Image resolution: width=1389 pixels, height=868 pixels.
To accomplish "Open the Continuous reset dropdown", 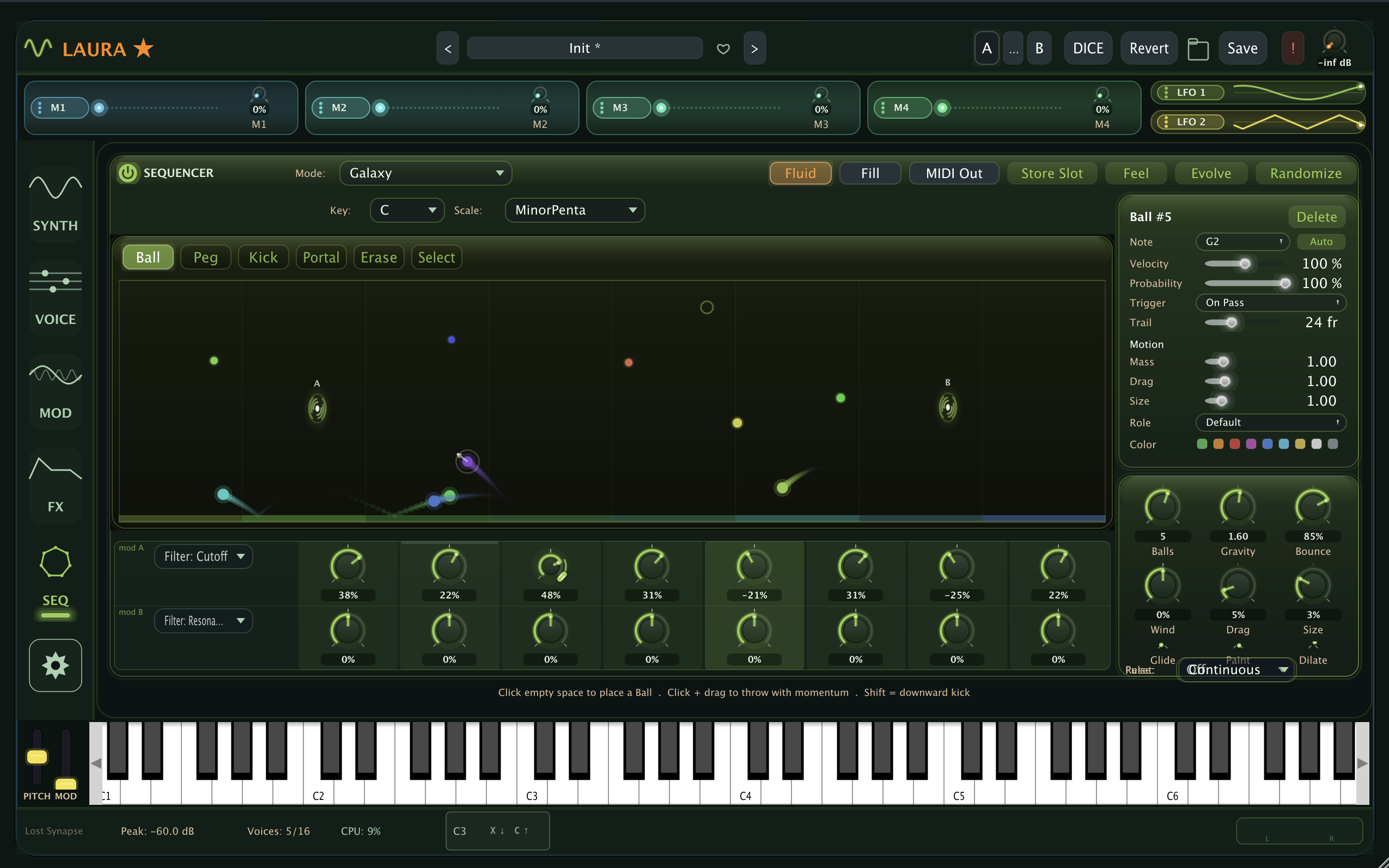I will (x=1236, y=670).
